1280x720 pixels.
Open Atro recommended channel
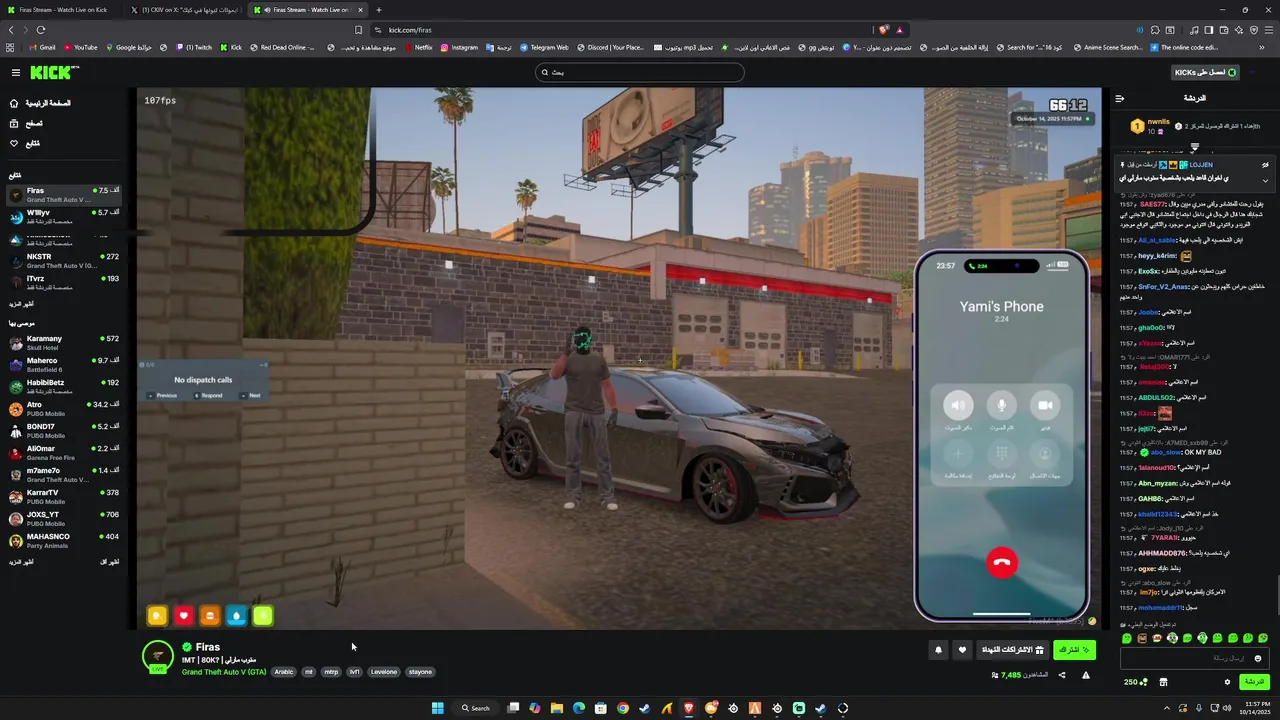64,408
